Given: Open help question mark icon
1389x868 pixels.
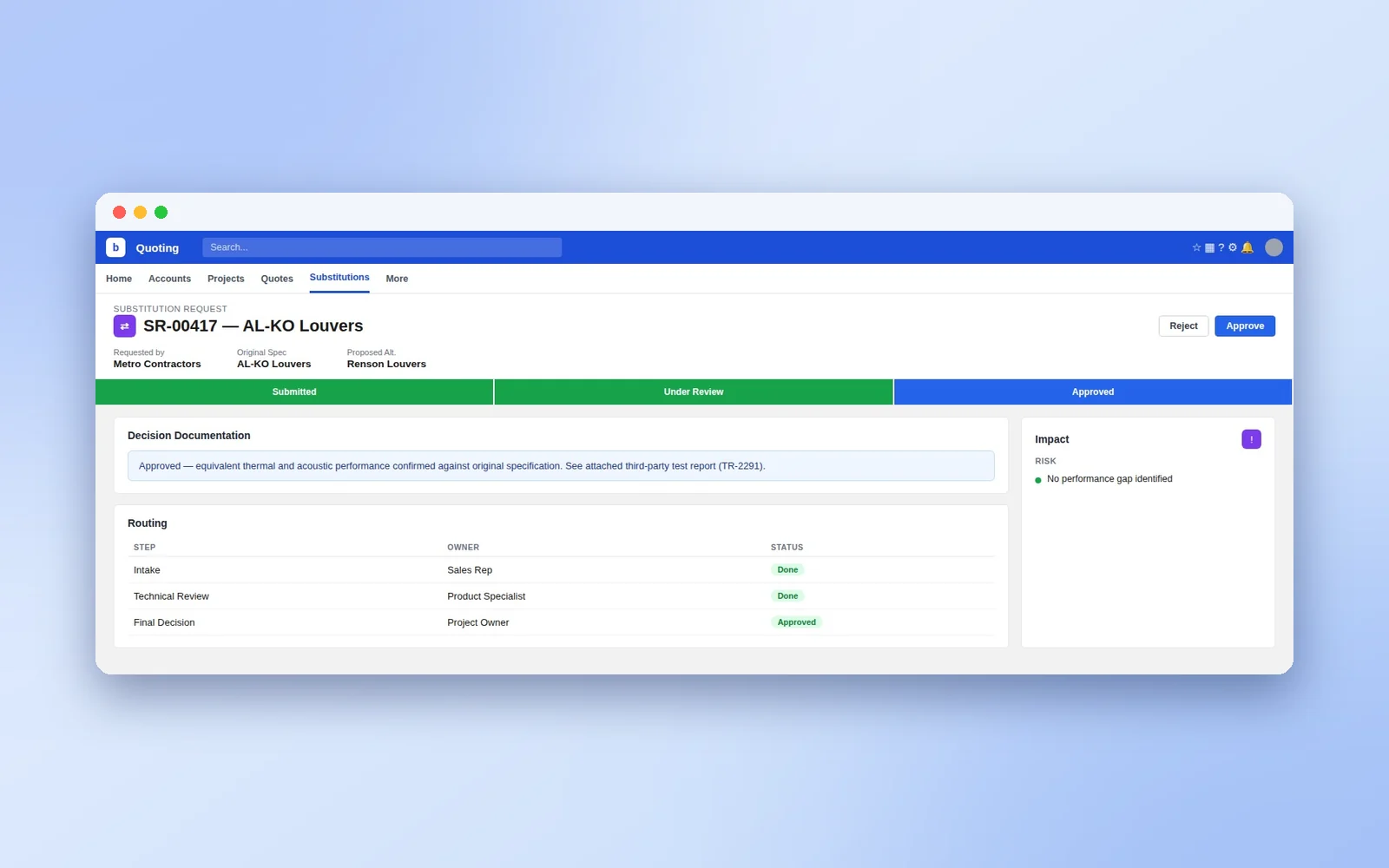Looking at the screenshot, I should click(1221, 247).
